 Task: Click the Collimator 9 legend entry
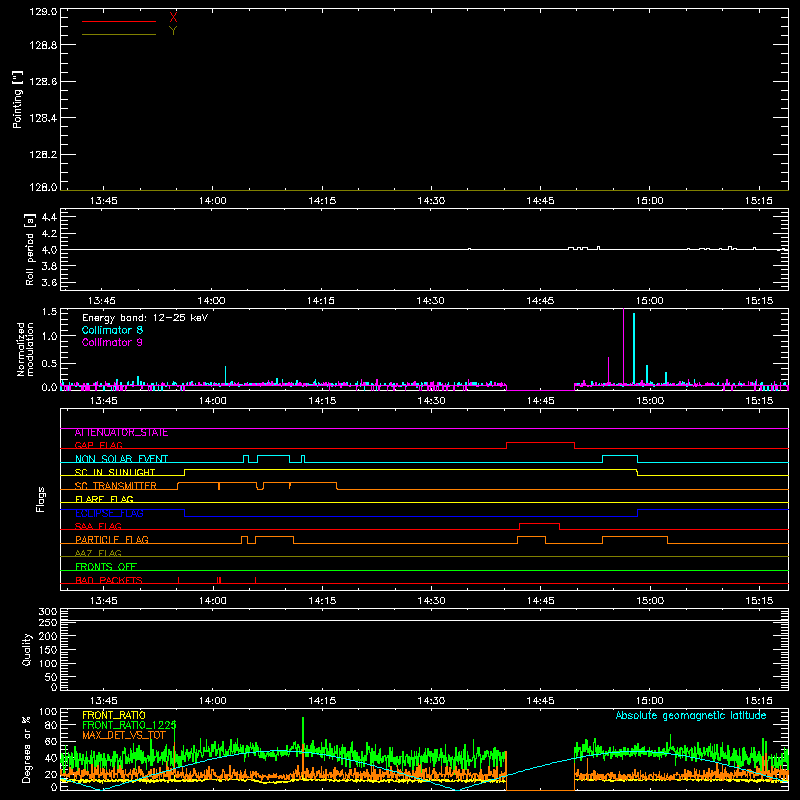pyautogui.click(x=112, y=342)
